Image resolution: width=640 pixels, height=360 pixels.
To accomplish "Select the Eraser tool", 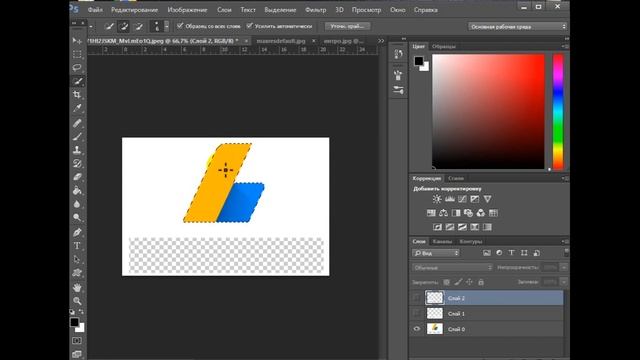I will (77, 177).
